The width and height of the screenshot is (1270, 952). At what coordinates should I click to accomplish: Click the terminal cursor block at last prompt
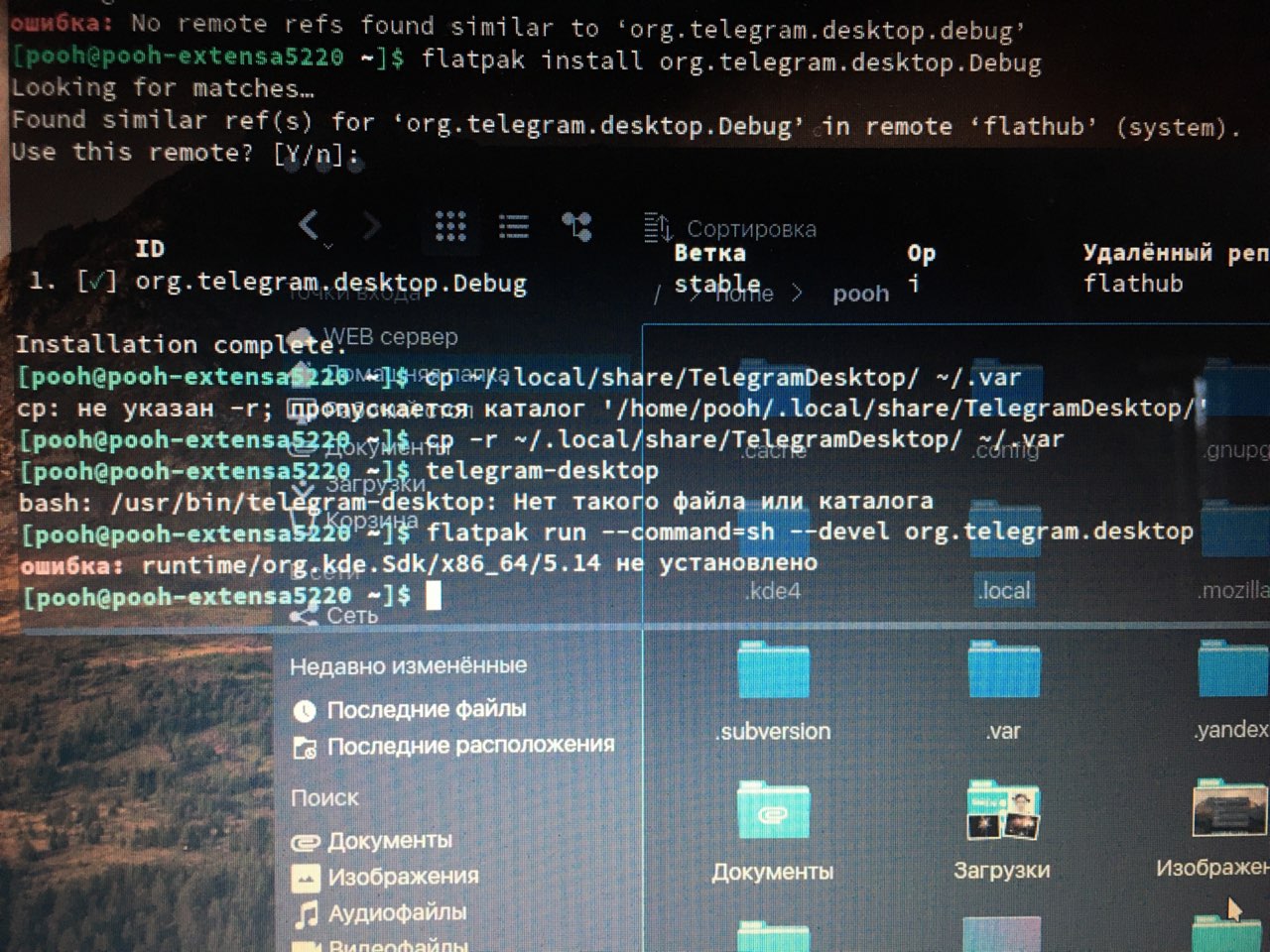pos(433,595)
